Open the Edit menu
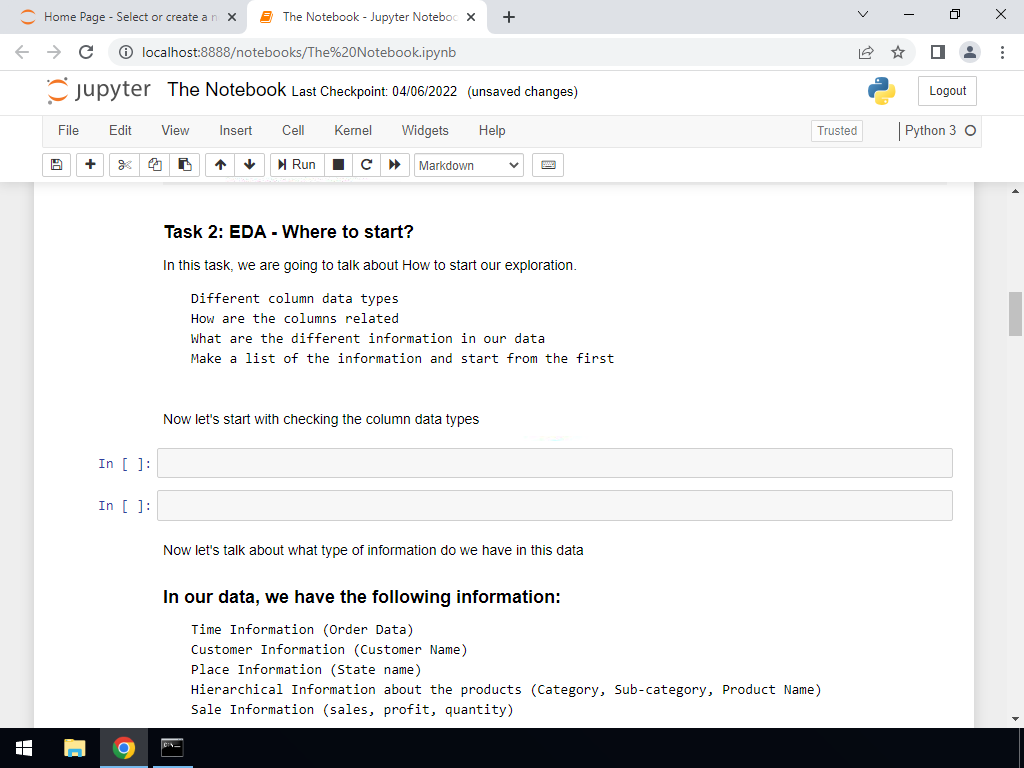 120,131
